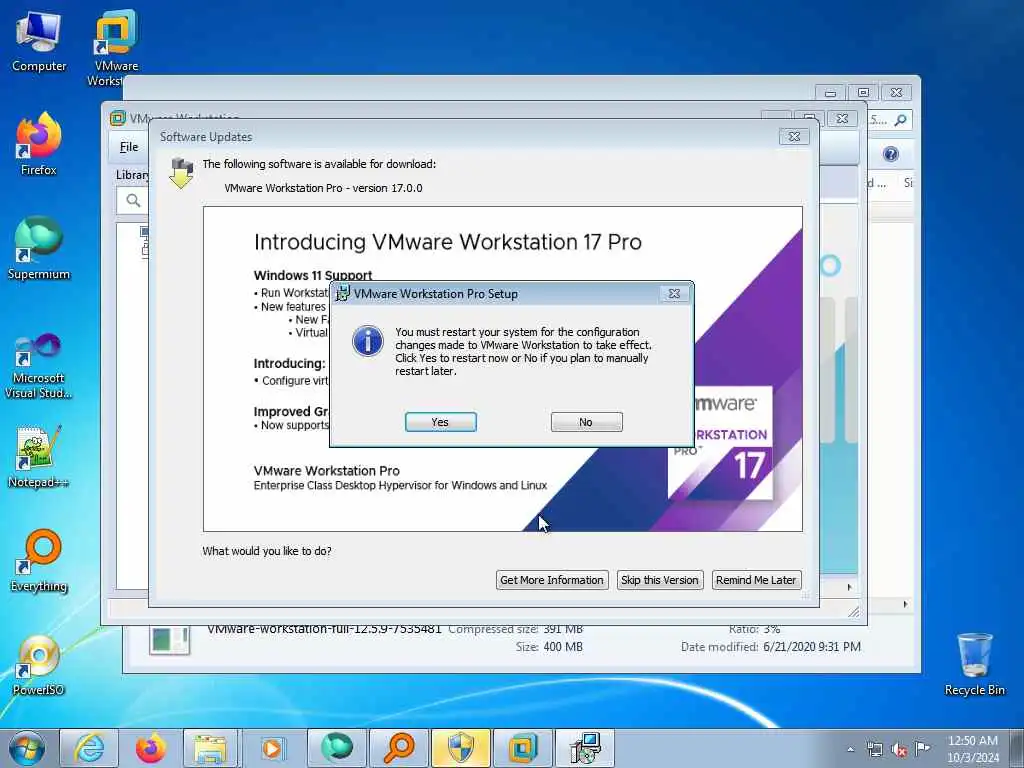Open the Microsoft Visual Studio desktop shortcut
This screenshot has height=768, width=1024.
tap(39, 366)
